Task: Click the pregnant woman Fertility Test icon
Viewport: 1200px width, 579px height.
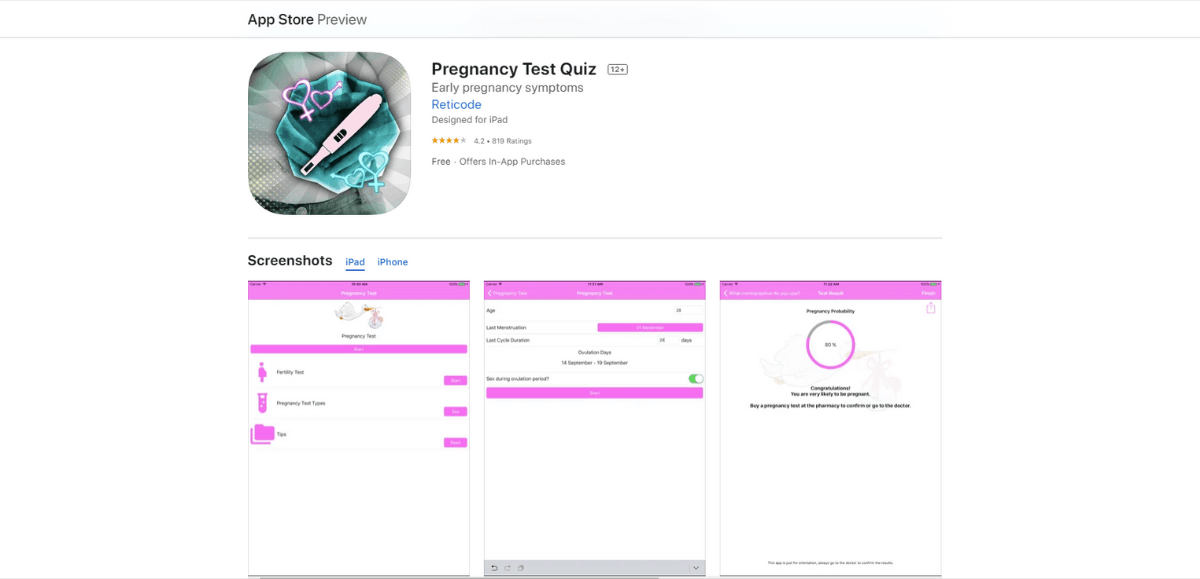Action: (262, 372)
